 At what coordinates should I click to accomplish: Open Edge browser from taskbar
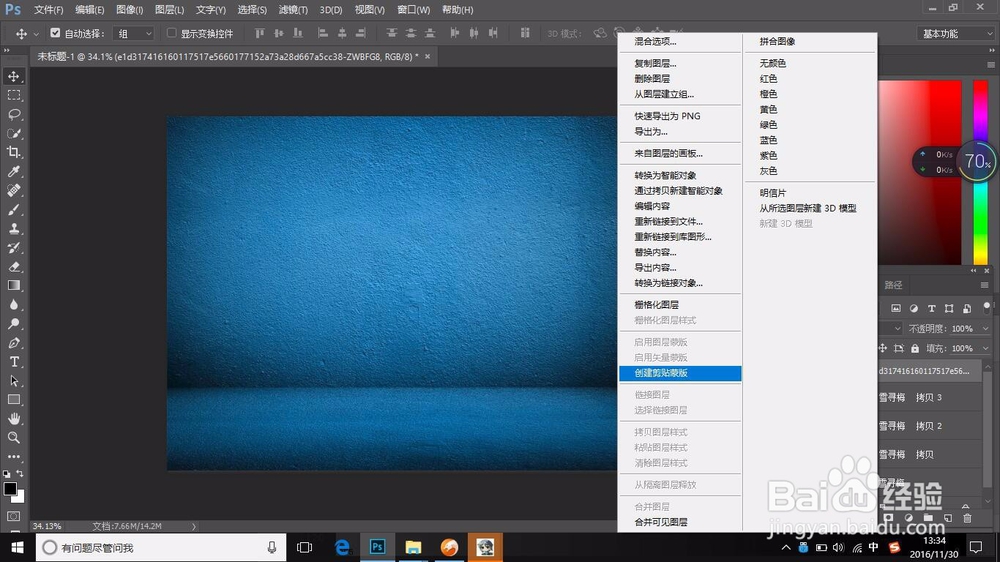click(342, 547)
